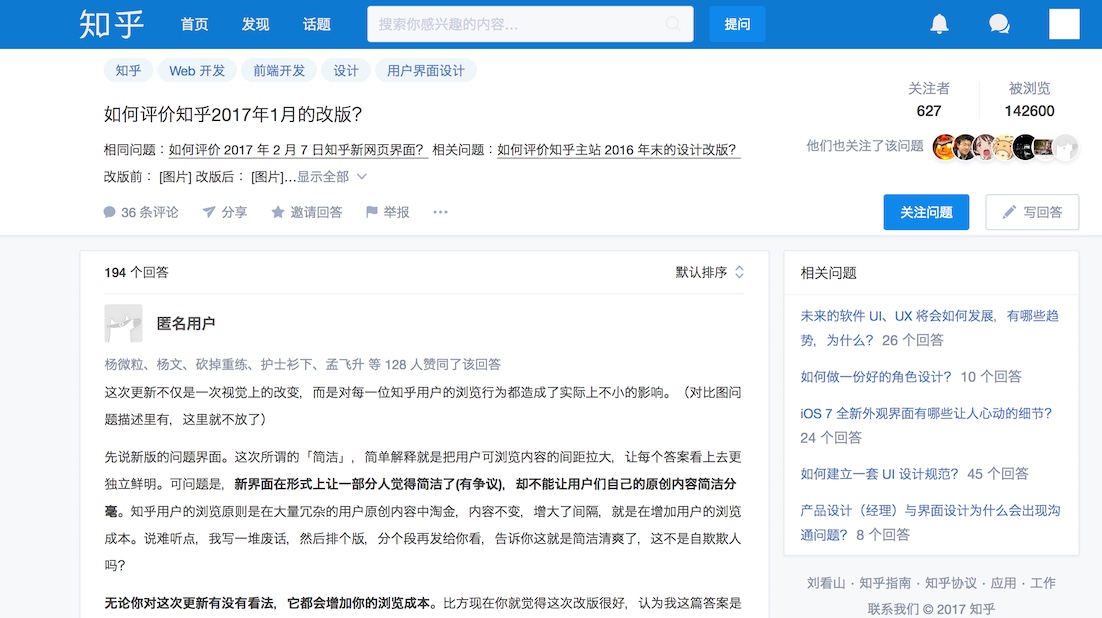Image resolution: width=1102 pixels, height=618 pixels.
Task: Open the user profile avatar in header
Action: [1064, 24]
